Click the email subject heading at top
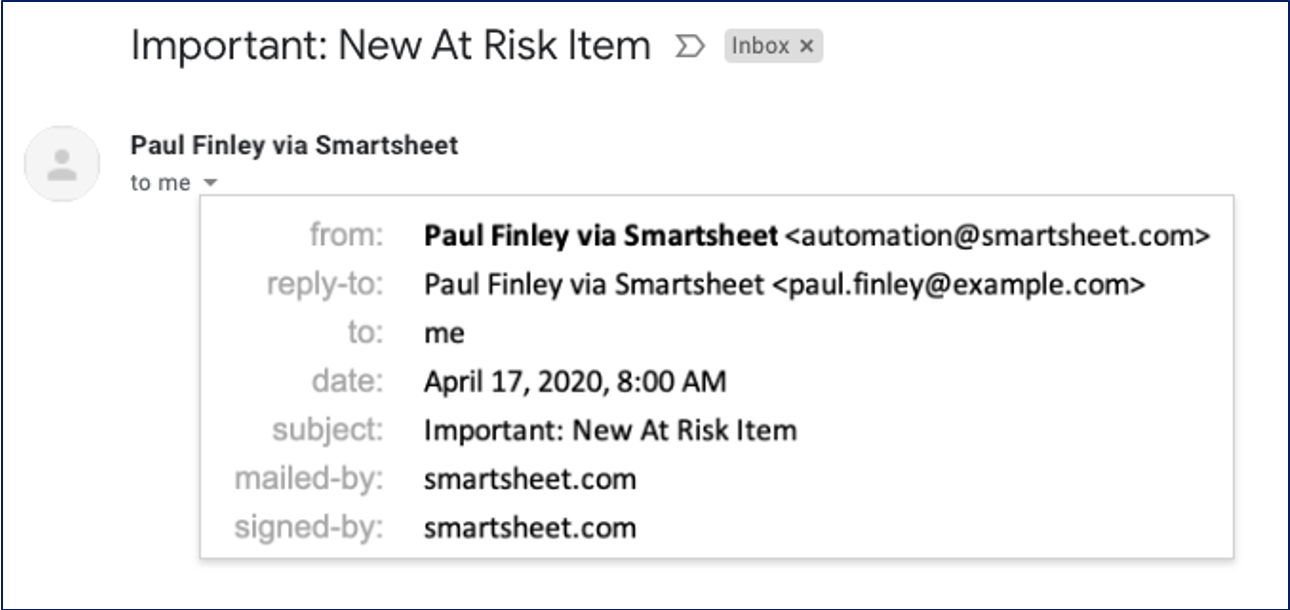This screenshot has width=1290, height=610. [x=390, y=46]
